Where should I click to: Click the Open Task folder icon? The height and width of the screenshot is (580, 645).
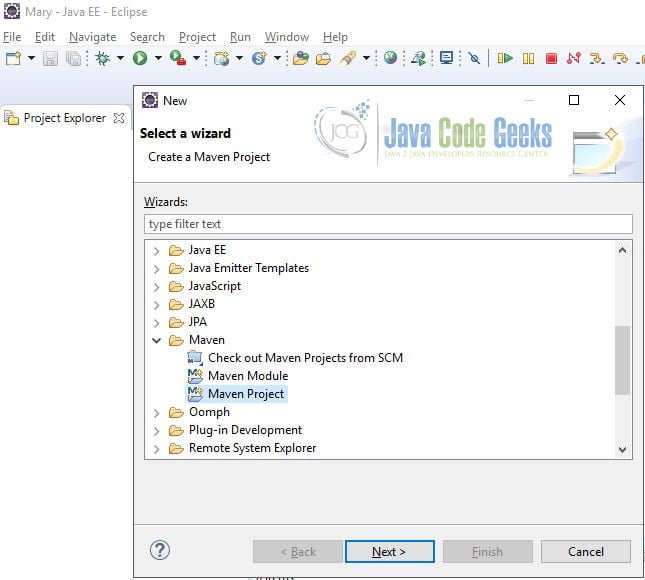pyautogui.click(x=323, y=59)
